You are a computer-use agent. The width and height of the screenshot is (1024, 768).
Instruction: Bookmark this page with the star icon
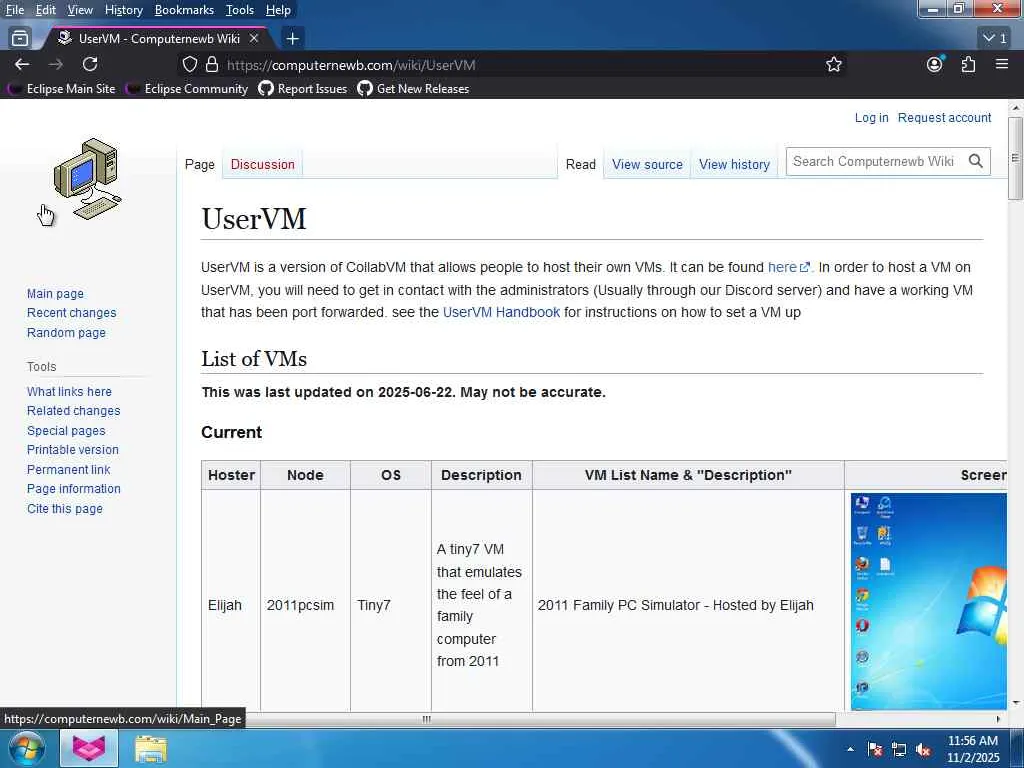tap(833, 64)
